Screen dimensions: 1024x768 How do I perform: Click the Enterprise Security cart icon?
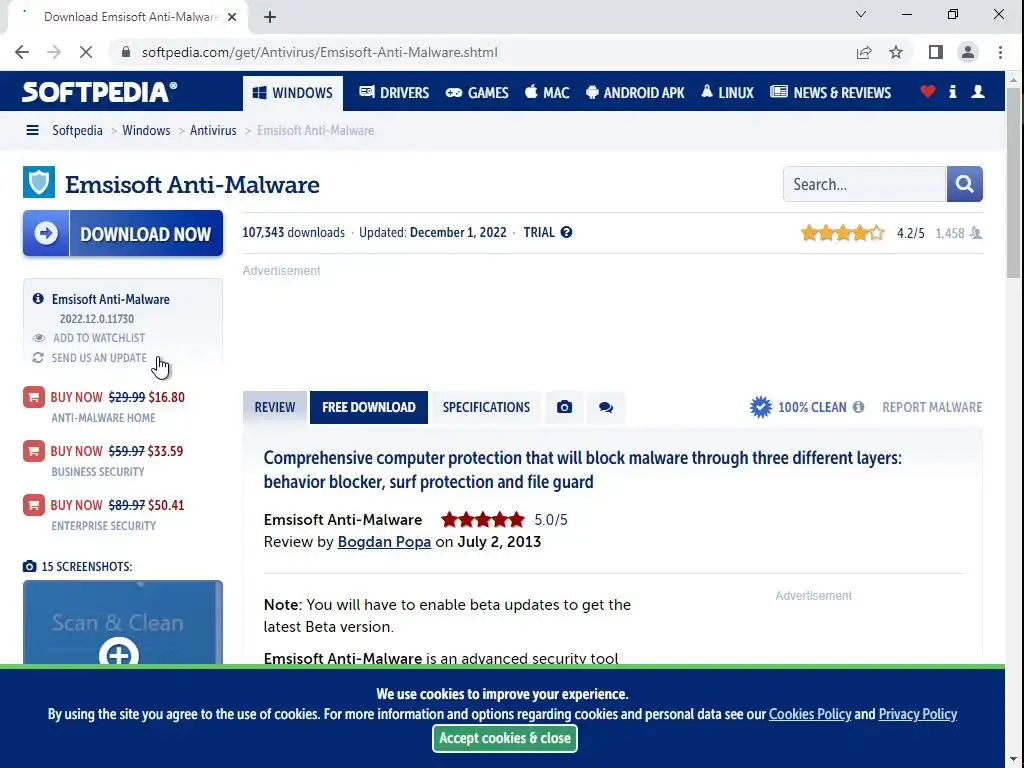pos(34,505)
